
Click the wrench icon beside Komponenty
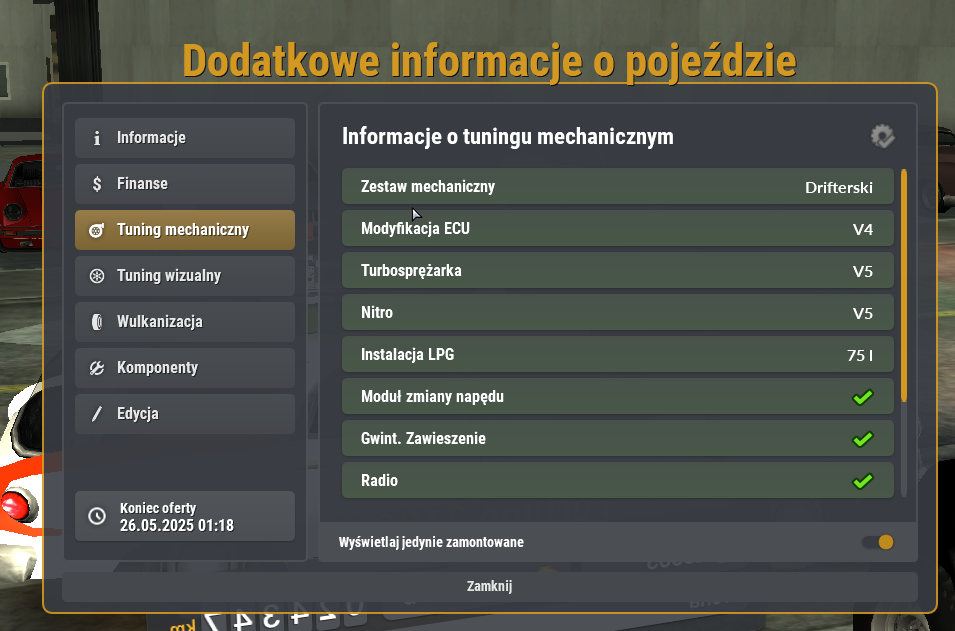pyautogui.click(x=97, y=368)
